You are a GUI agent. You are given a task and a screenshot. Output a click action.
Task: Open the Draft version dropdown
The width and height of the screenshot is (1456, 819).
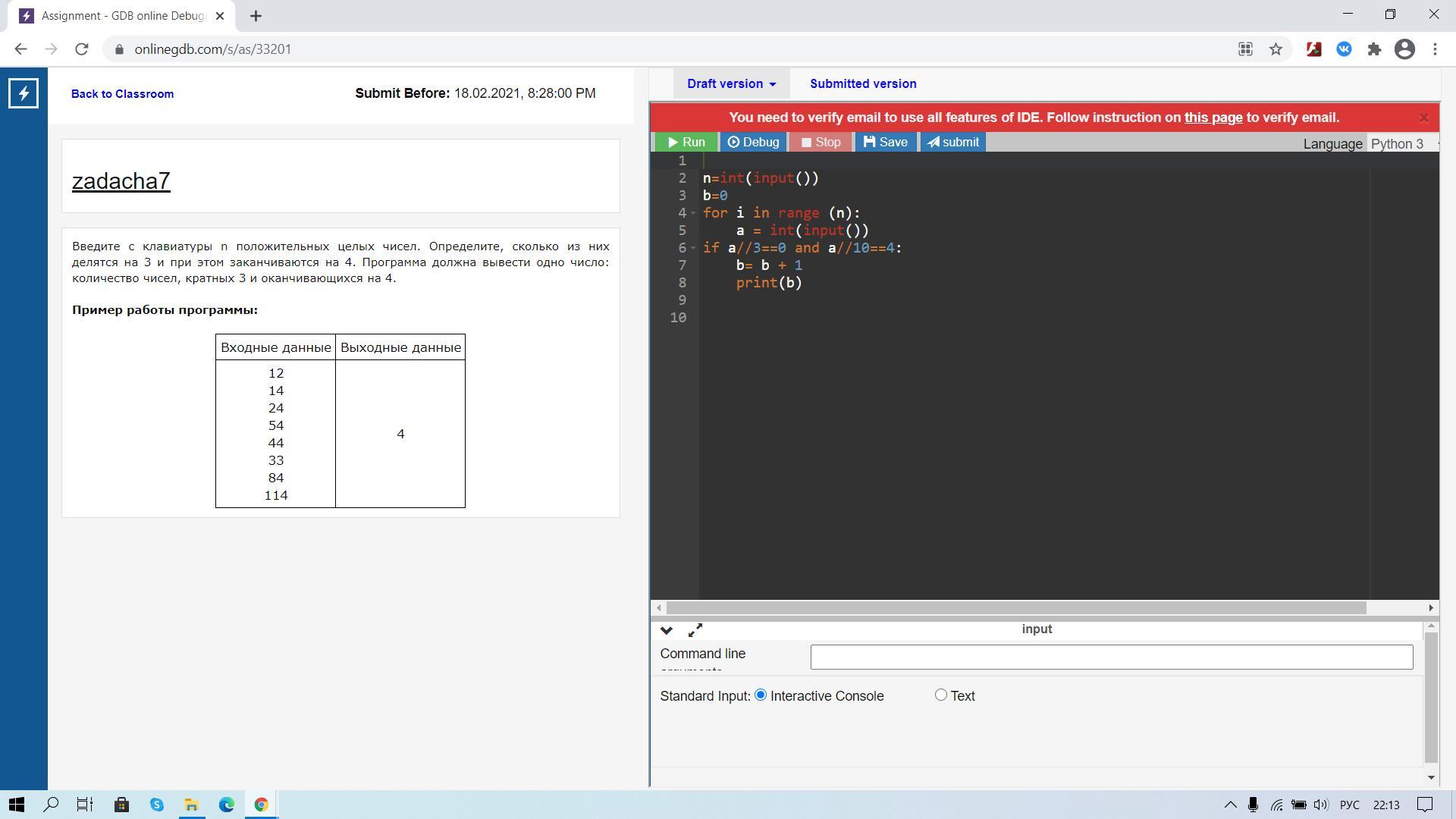click(731, 84)
